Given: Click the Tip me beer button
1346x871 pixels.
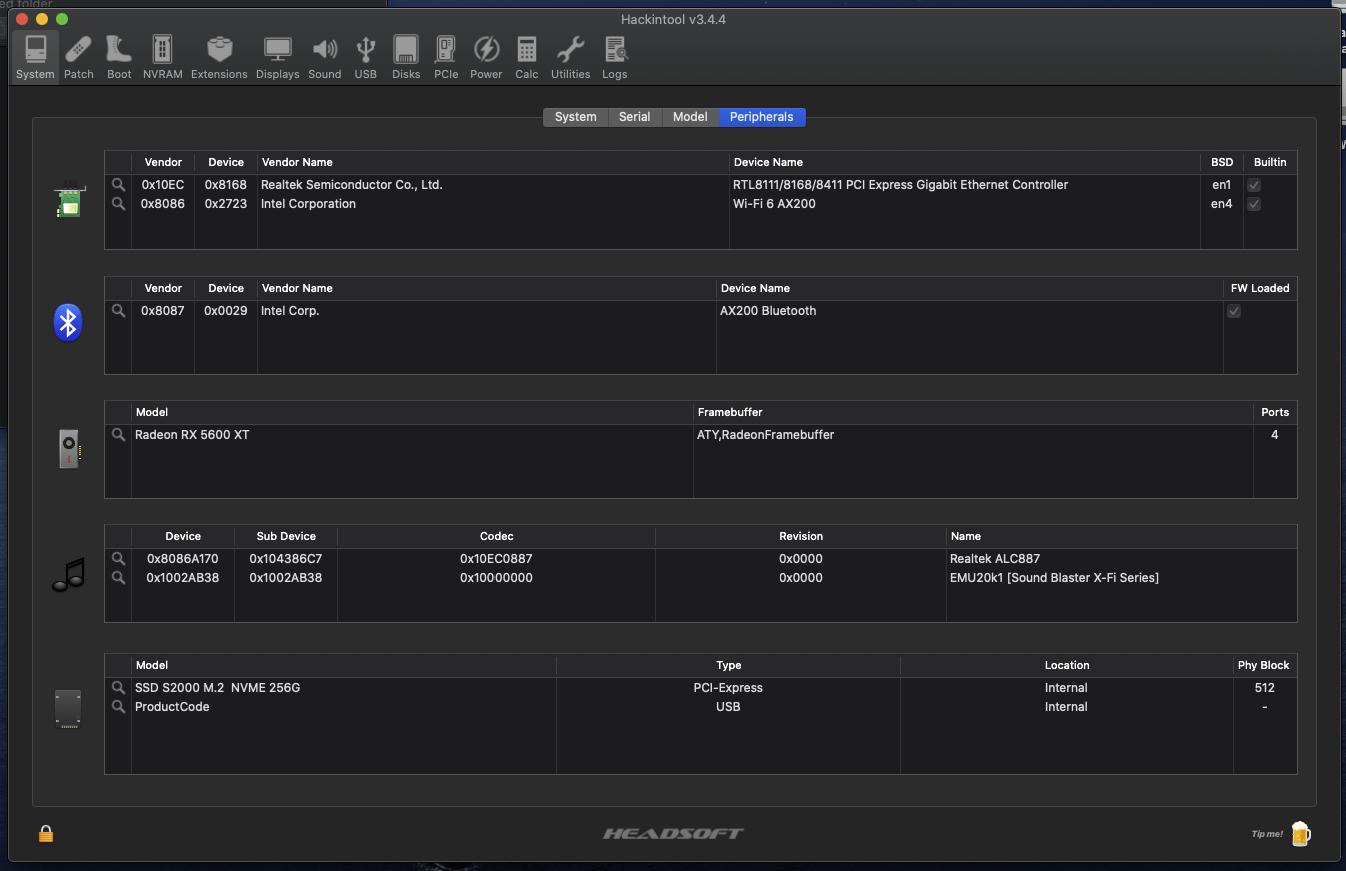Looking at the screenshot, I should click(1299, 833).
